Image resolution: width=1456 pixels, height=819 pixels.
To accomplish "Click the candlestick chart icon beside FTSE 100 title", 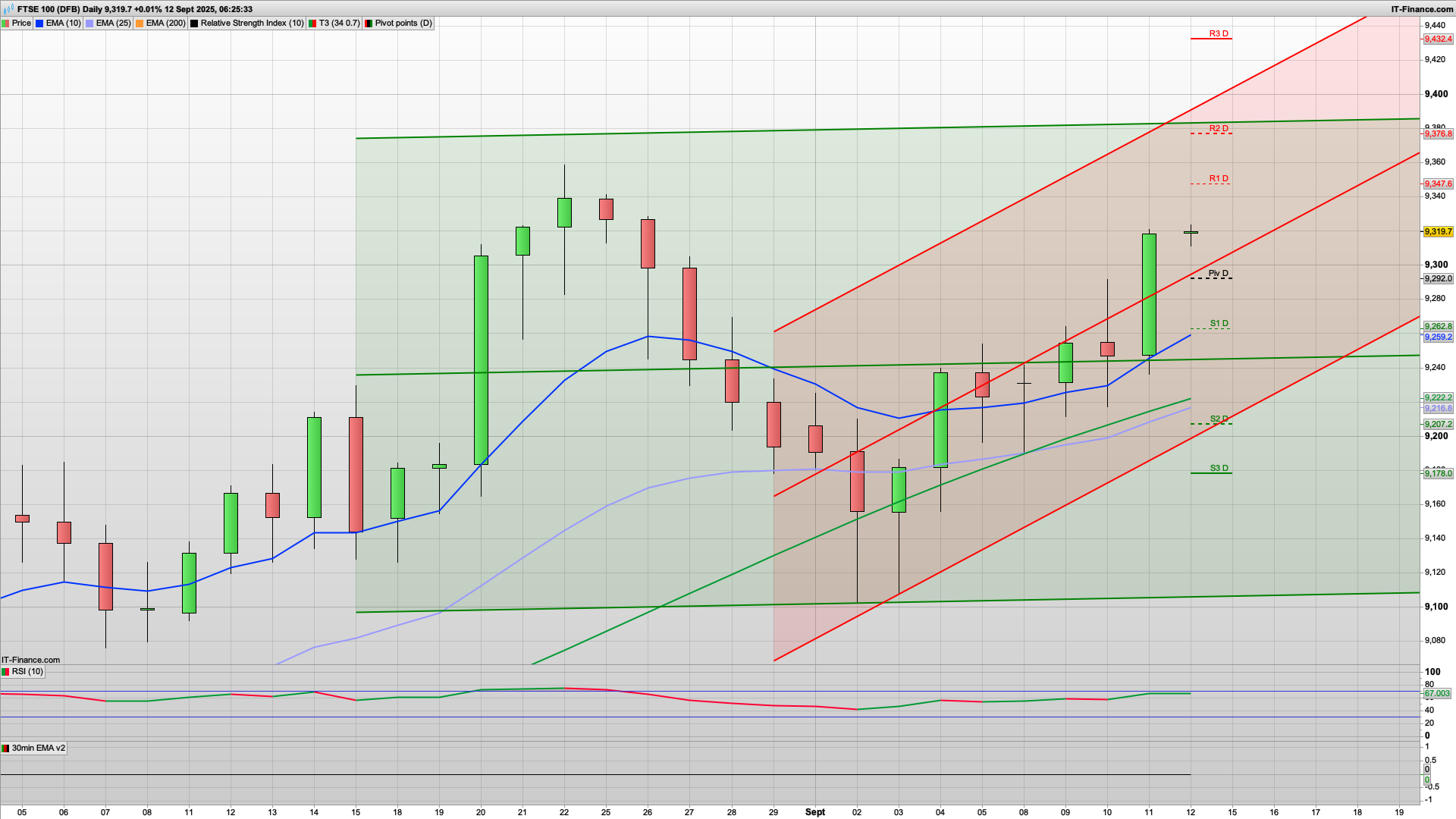I will 8,9.
